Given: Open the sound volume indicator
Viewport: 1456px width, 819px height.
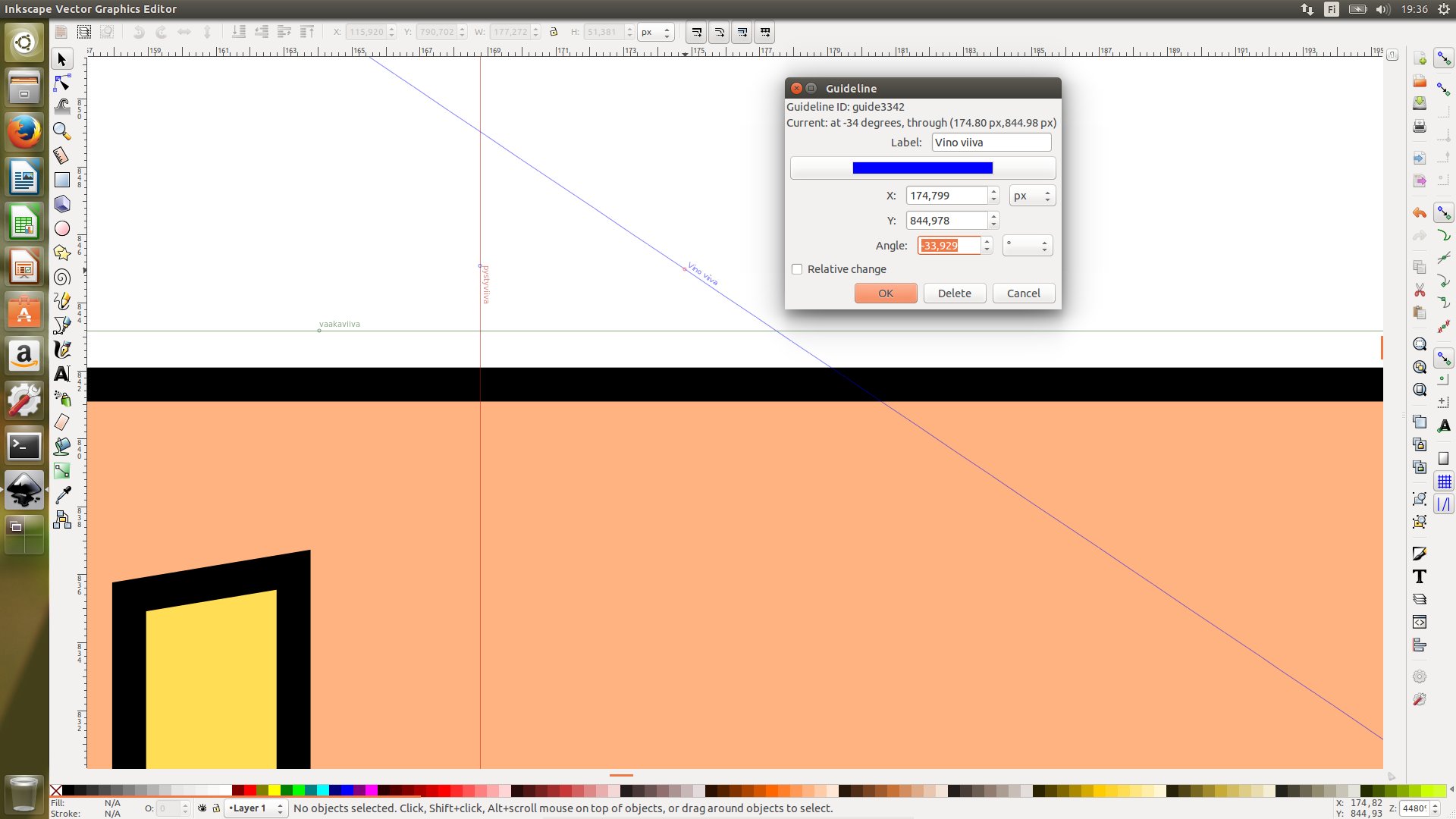Looking at the screenshot, I should click(x=1382, y=9).
